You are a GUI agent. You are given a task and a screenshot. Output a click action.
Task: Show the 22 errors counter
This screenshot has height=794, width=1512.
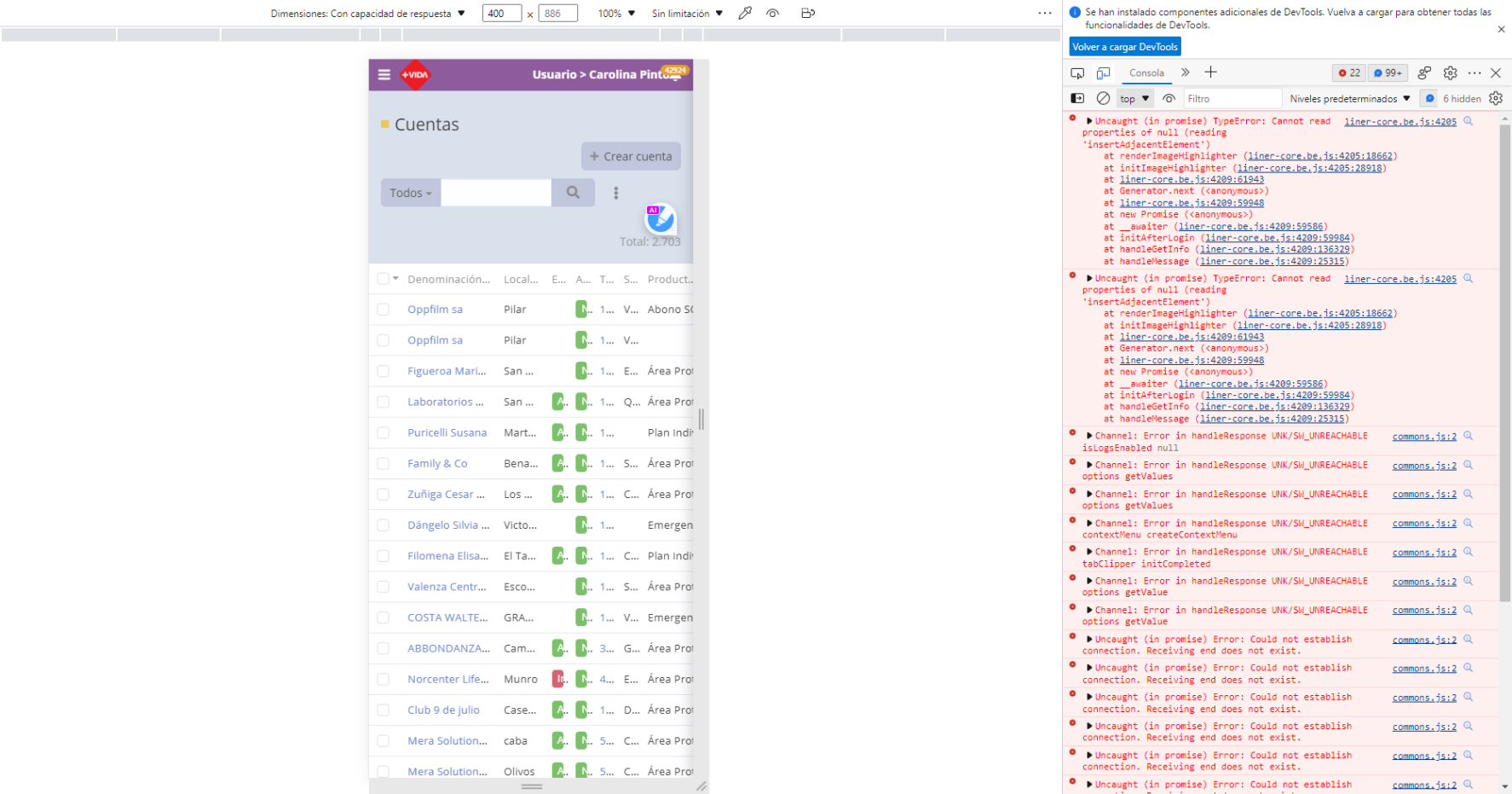[x=1349, y=73]
